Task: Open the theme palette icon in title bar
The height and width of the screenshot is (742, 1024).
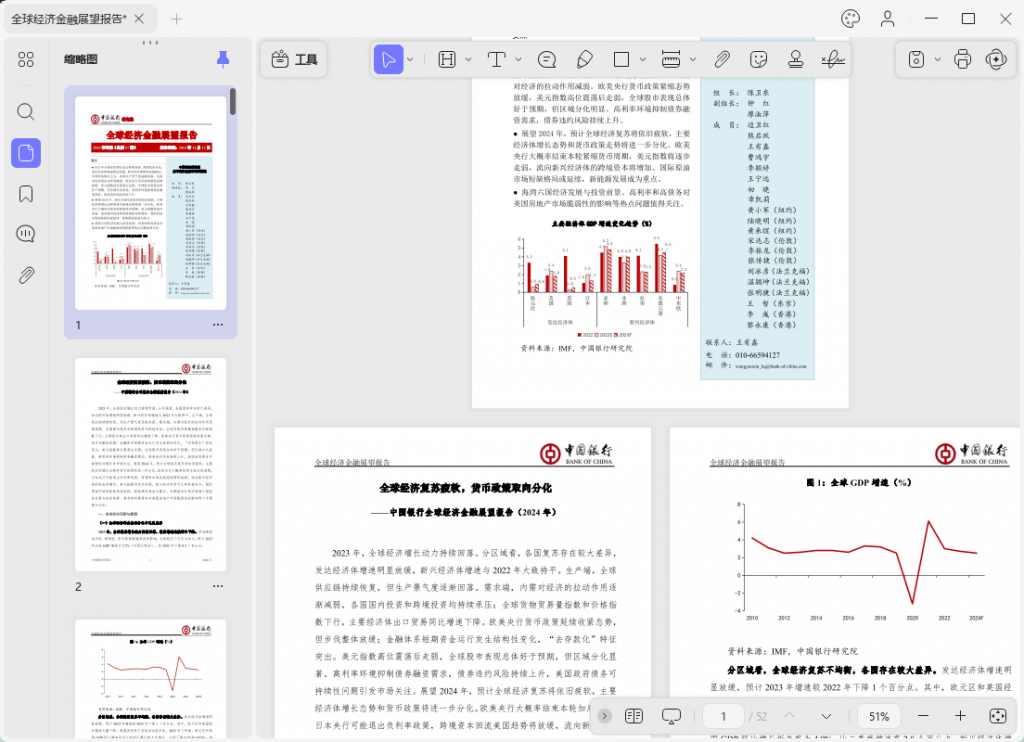Action: tap(850, 19)
